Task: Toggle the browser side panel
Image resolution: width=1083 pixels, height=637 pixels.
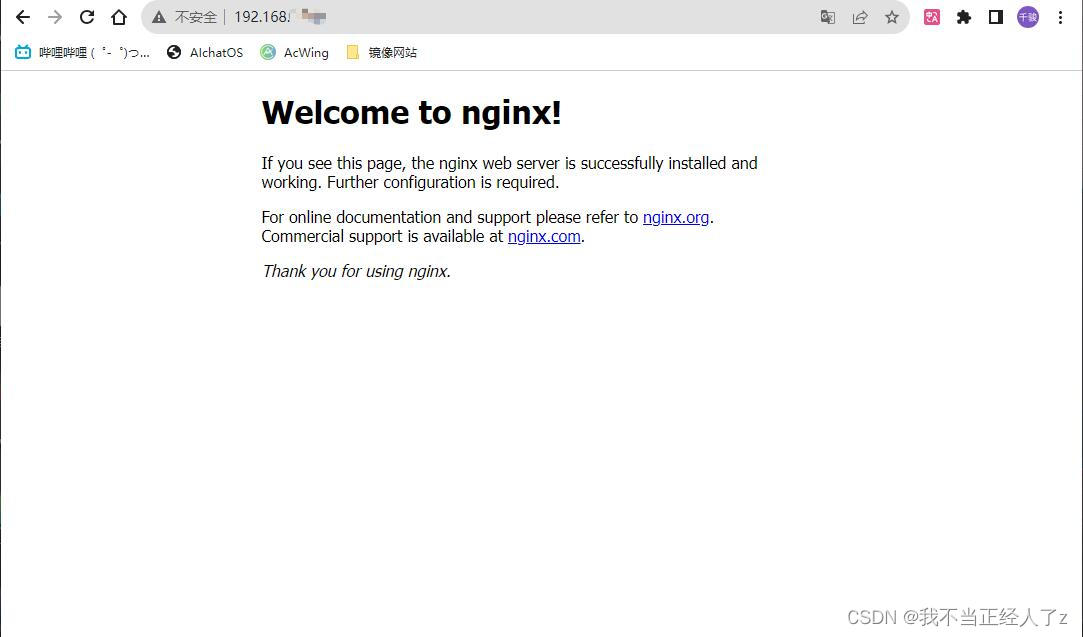Action: tap(995, 17)
